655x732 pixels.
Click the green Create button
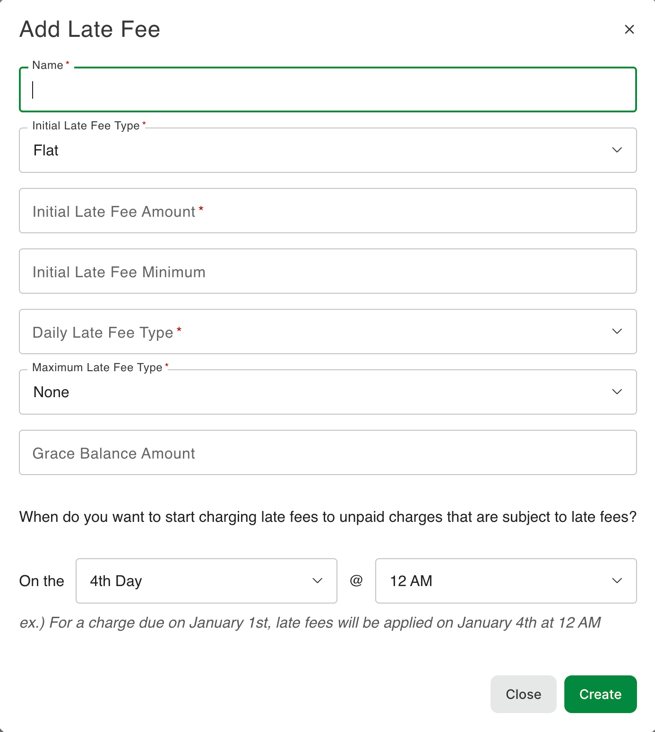click(x=600, y=694)
